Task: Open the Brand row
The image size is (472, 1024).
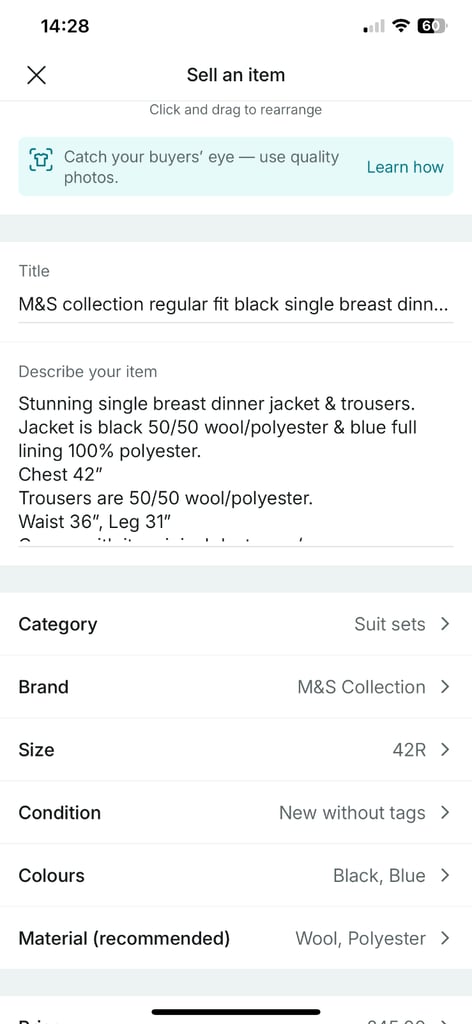Action: click(236, 687)
